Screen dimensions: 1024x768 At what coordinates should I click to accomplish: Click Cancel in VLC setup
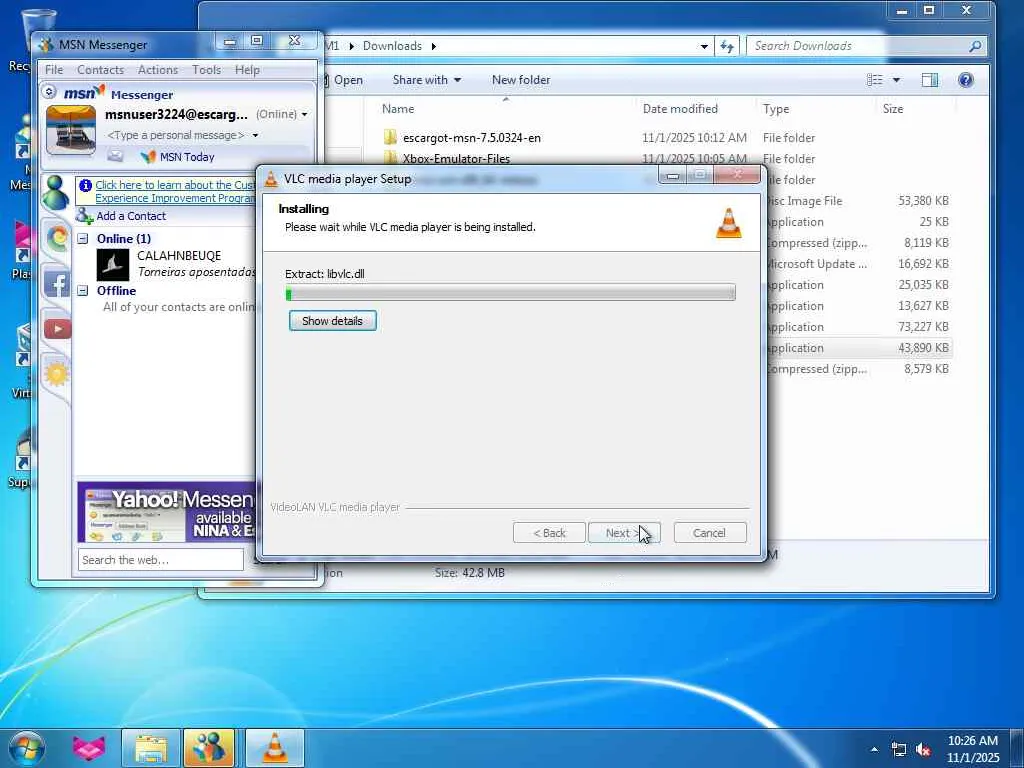click(x=709, y=533)
